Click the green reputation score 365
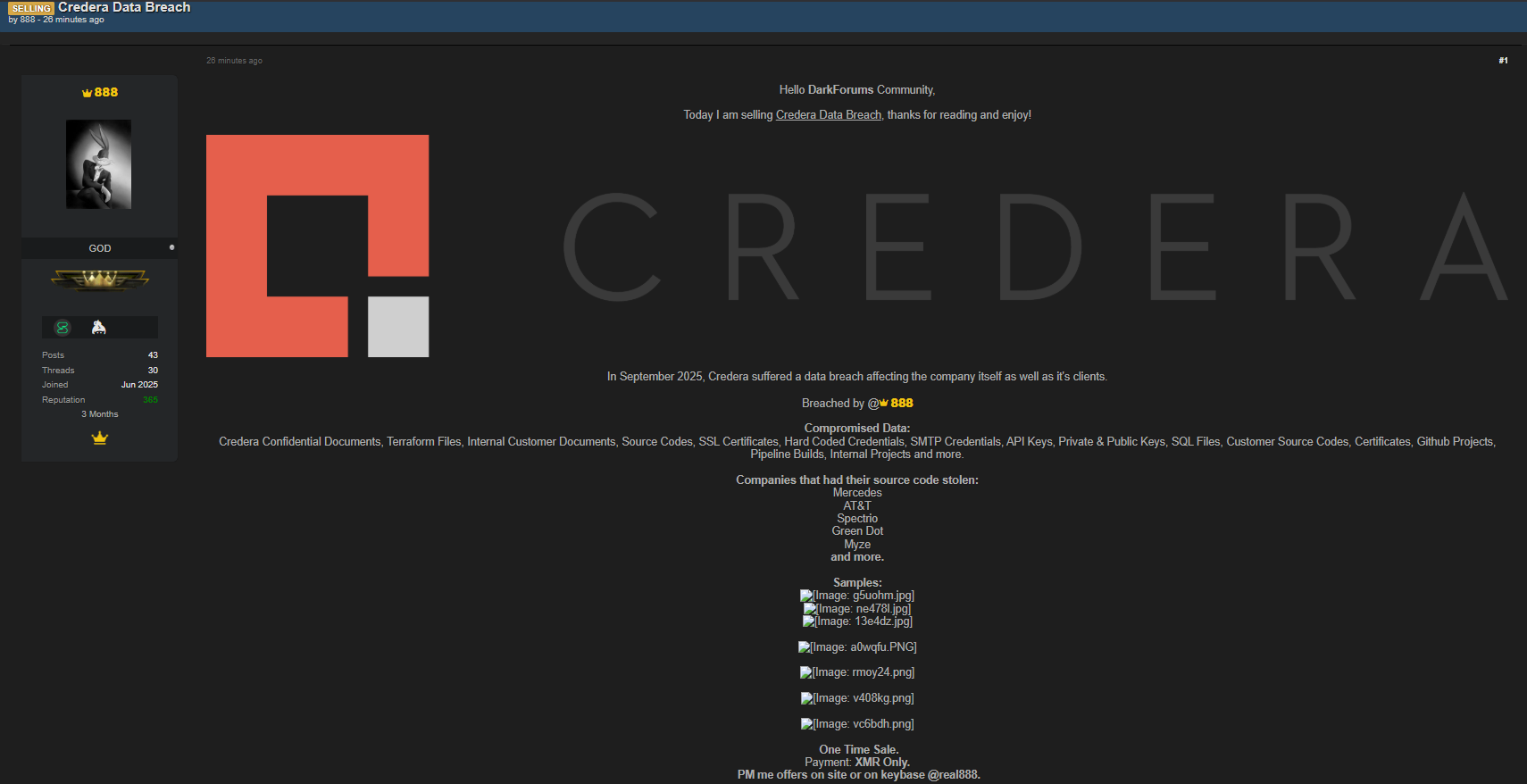 150,400
